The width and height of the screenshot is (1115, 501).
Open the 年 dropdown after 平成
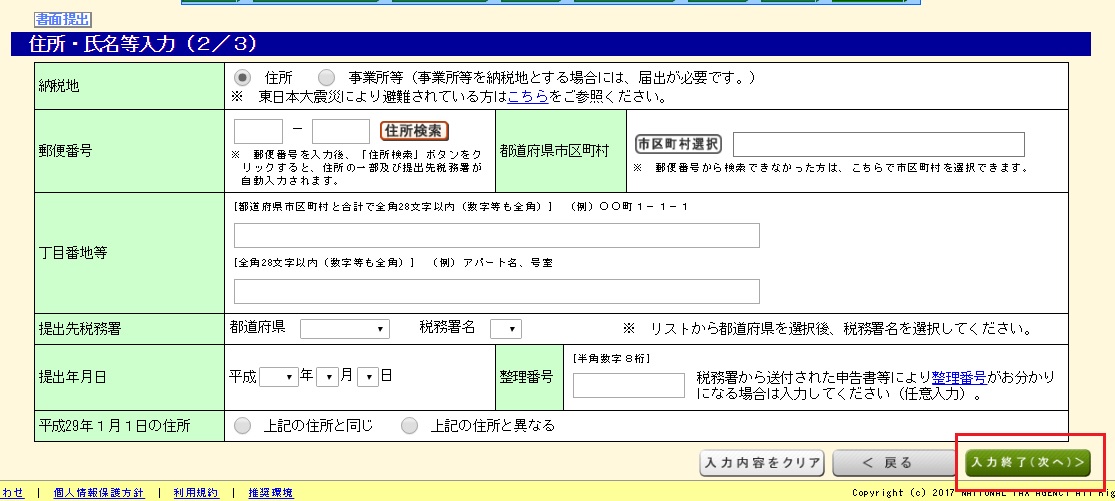[279, 377]
